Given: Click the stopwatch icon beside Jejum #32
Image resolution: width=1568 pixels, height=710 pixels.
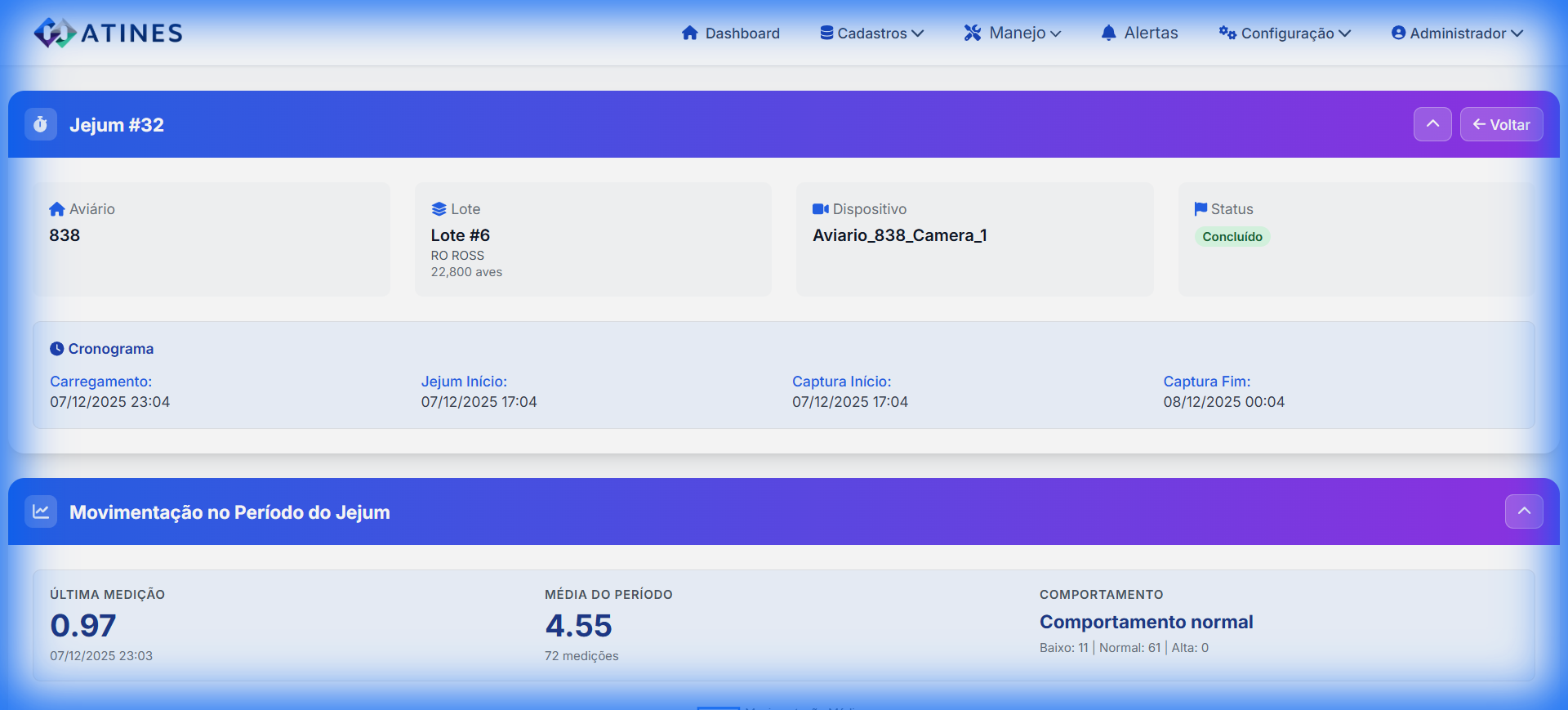Looking at the screenshot, I should point(41,124).
